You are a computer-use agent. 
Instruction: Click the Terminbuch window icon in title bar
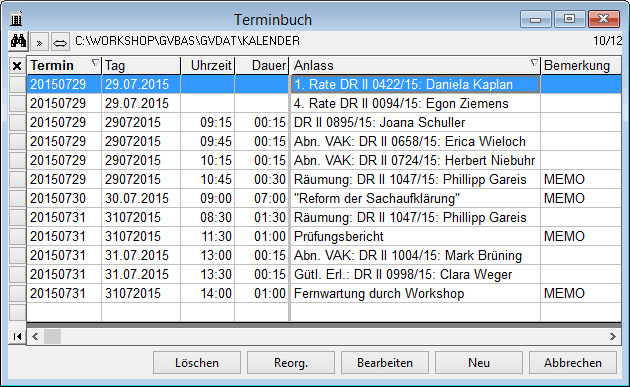click(16, 19)
